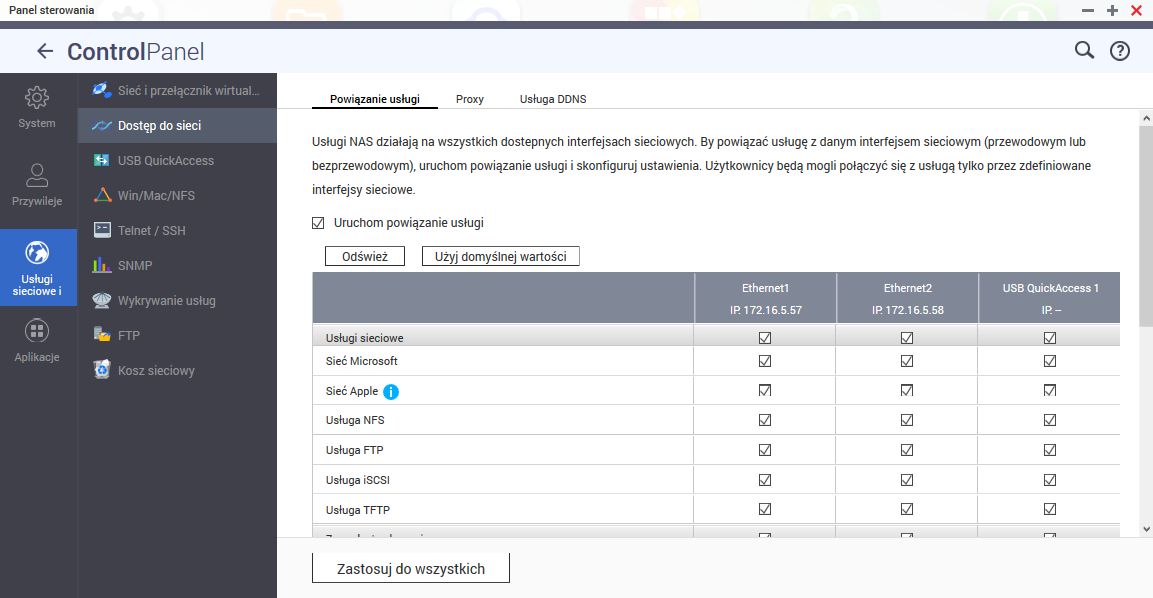Select the USB QuickAccess 1 column header

point(1050,298)
